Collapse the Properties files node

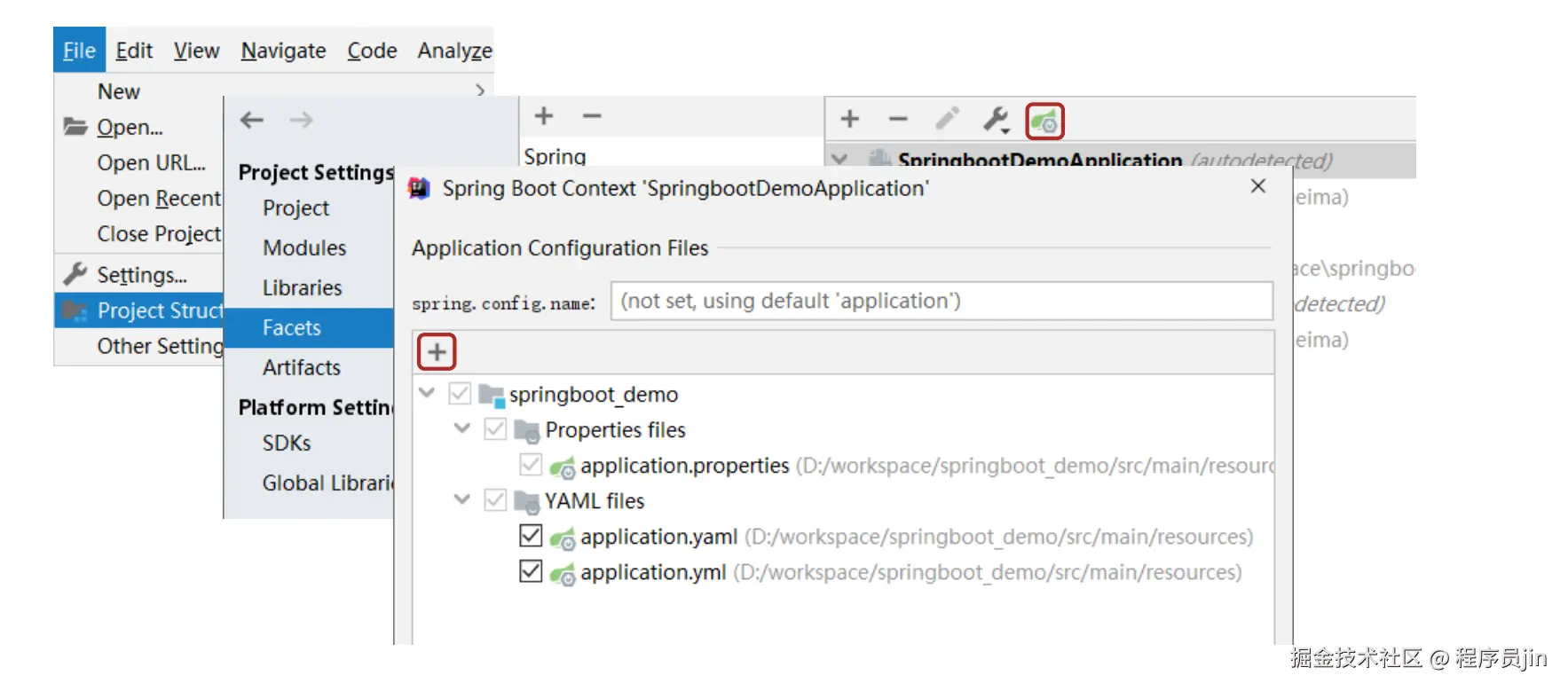click(x=462, y=428)
